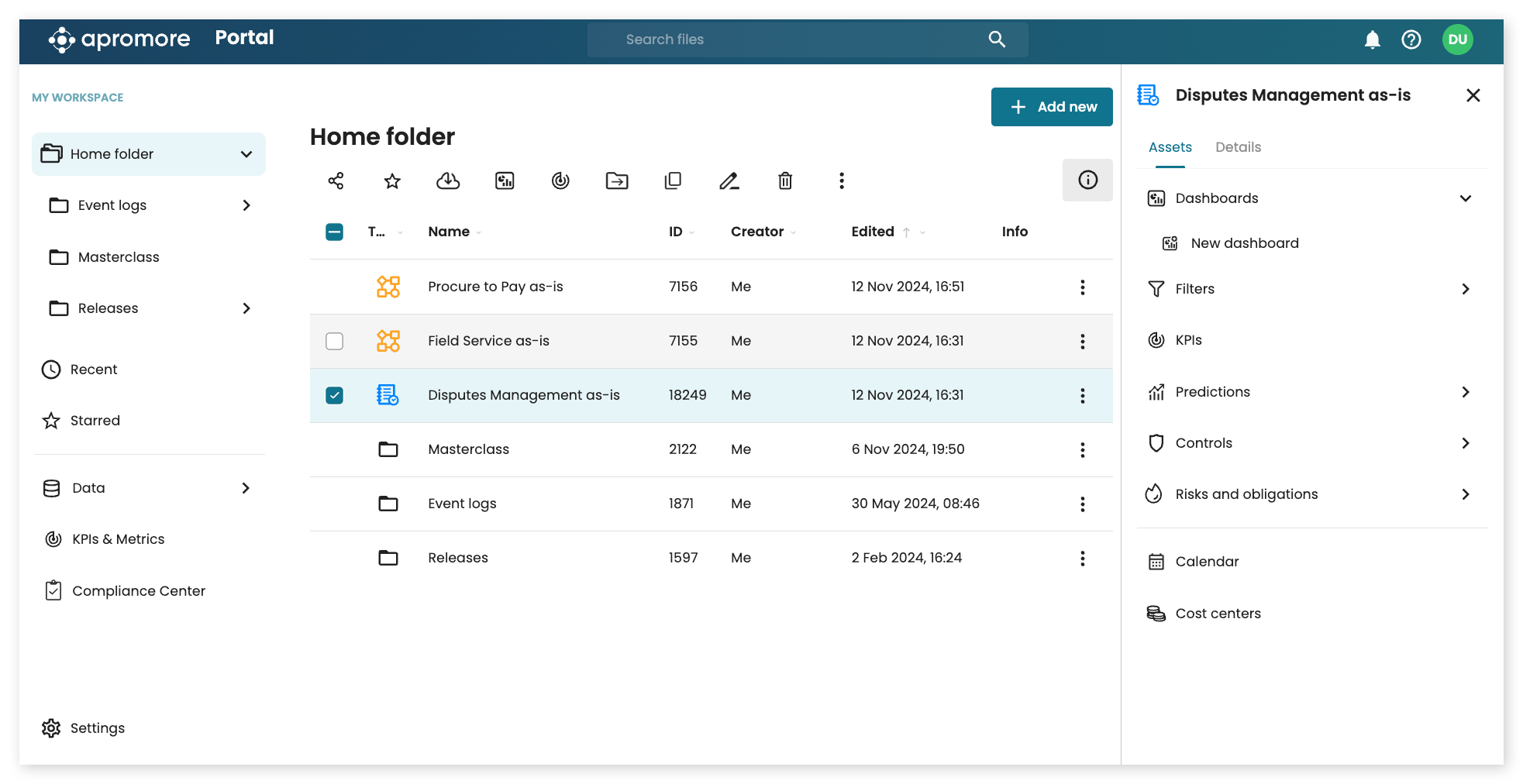Click the move-to-folder toolbar icon

pos(617,181)
